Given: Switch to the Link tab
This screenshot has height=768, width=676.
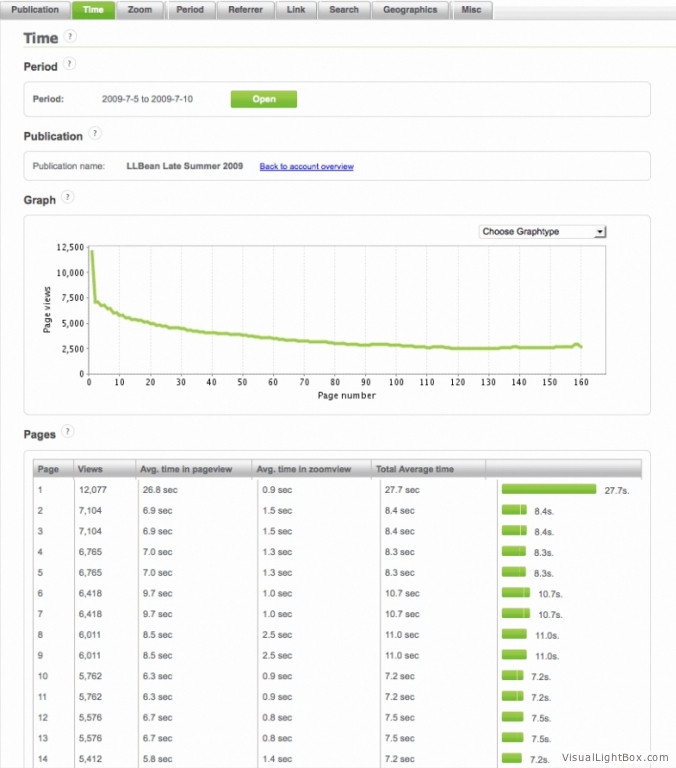Looking at the screenshot, I should (x=296, y=10).
